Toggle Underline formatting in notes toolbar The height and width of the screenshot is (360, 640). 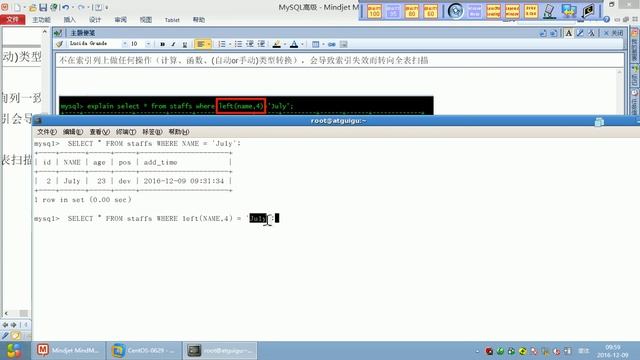(x=184, y=44)
